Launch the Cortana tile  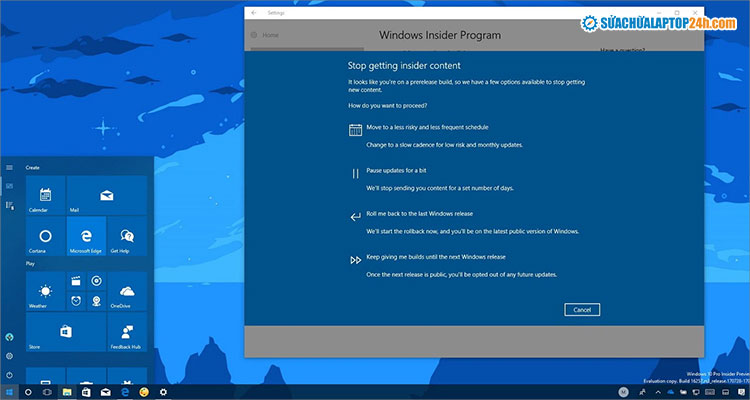[45, 236]
